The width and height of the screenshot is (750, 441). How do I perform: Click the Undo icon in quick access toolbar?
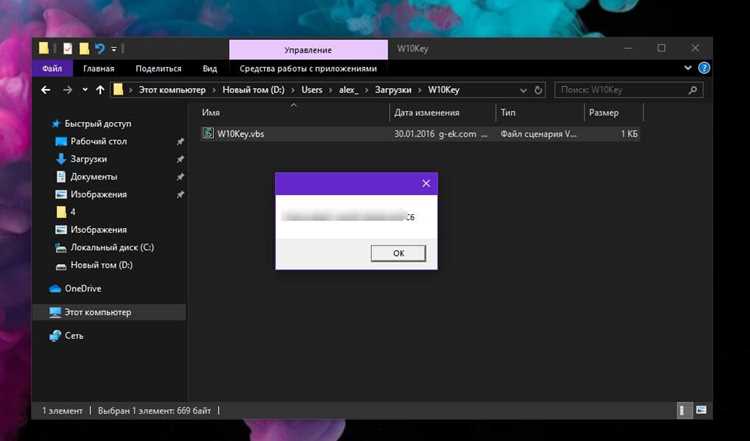tap(100, 48)
